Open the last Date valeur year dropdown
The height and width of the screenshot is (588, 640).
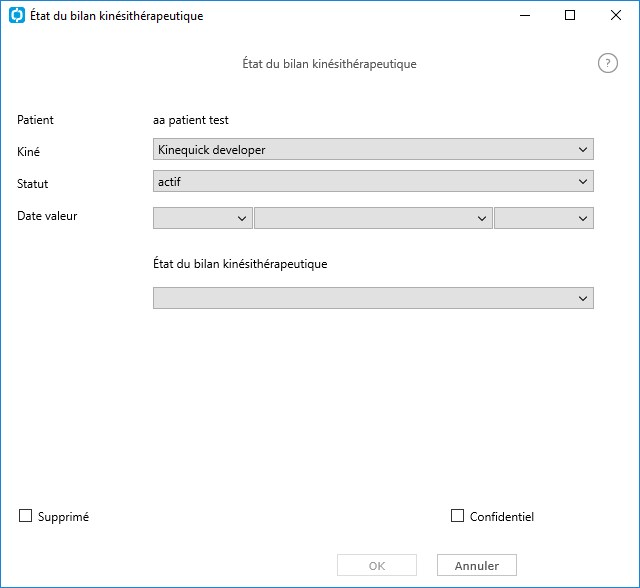(x=544, y=218)
